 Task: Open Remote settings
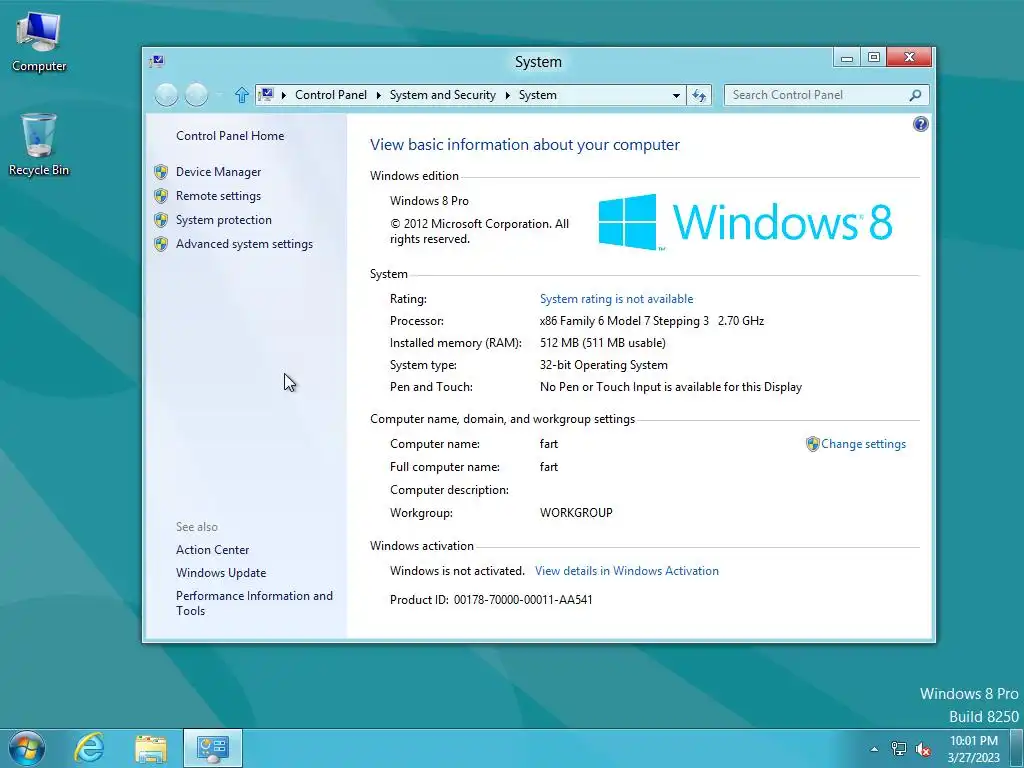218,196
